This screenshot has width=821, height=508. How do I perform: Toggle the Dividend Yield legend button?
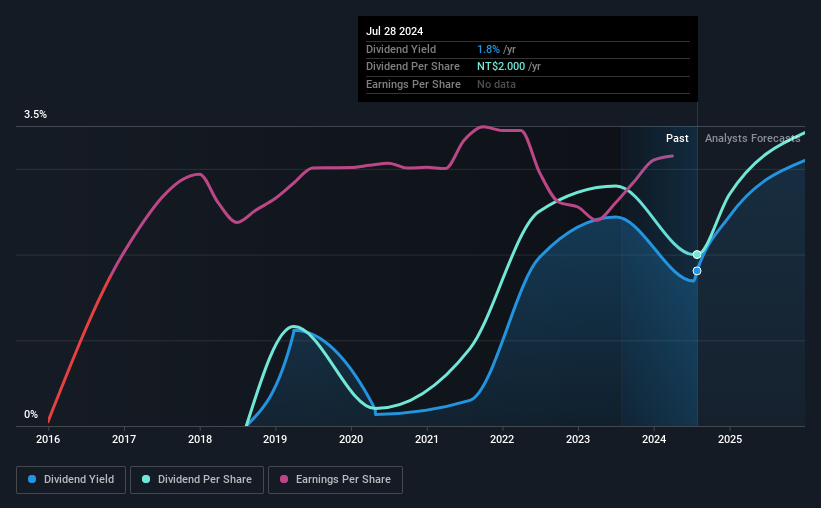pos(71,480)
